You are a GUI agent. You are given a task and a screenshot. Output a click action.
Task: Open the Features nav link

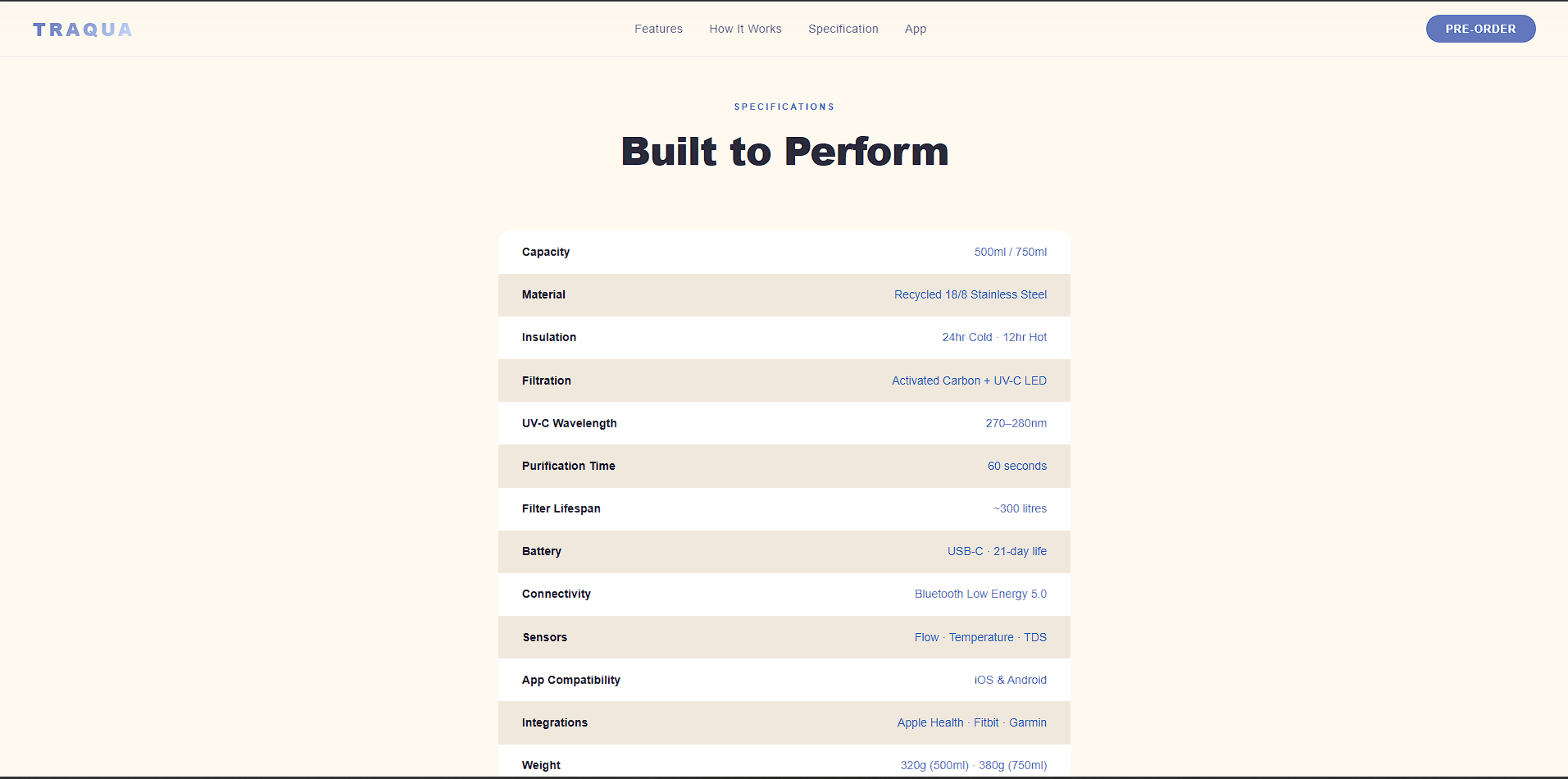pyautogui.click(x=658, y=29)
